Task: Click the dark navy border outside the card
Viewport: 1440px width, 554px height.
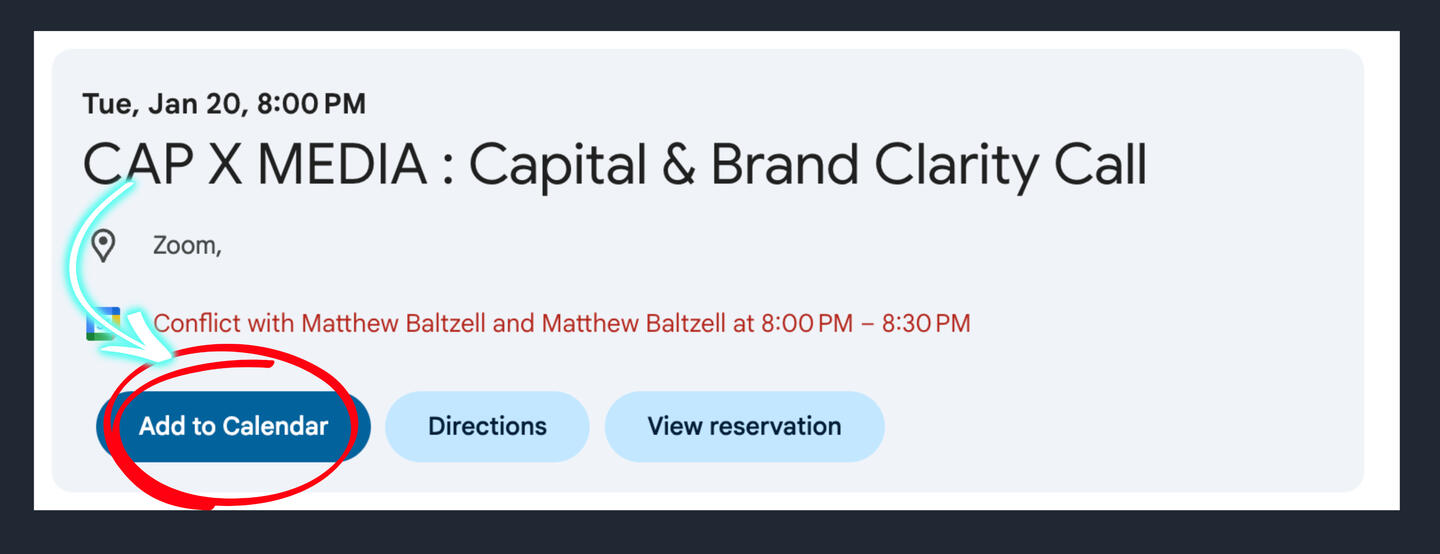Action: 720,532
